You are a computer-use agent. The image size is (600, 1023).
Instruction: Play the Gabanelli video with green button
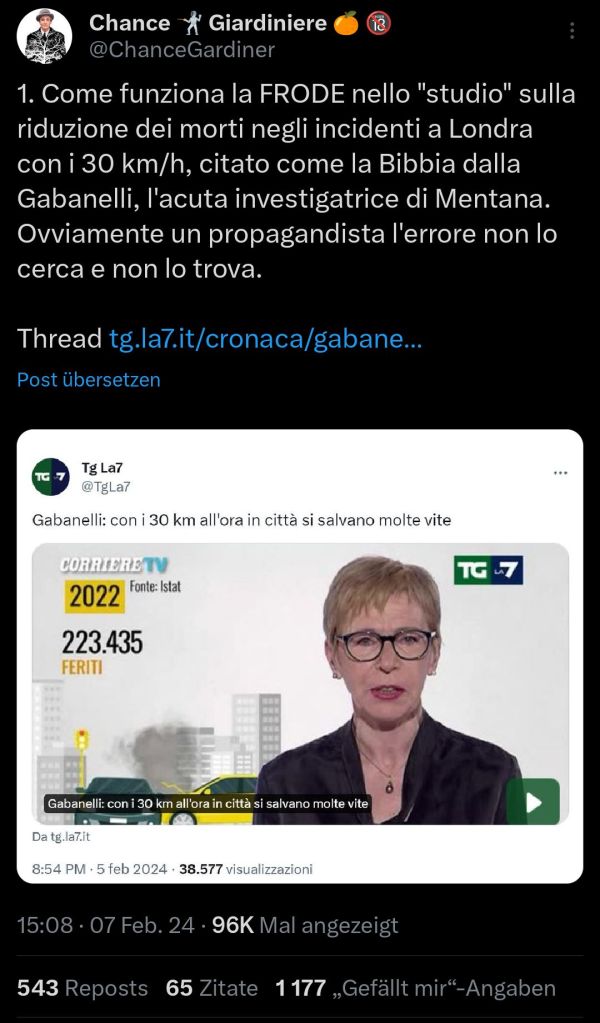[x=533, y=801]
